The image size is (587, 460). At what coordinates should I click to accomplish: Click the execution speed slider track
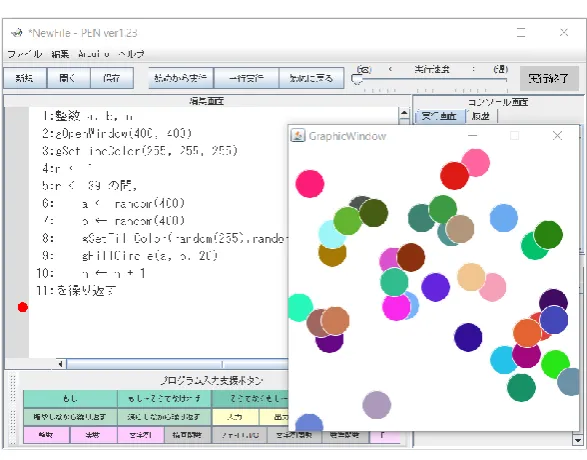[431, 79]
